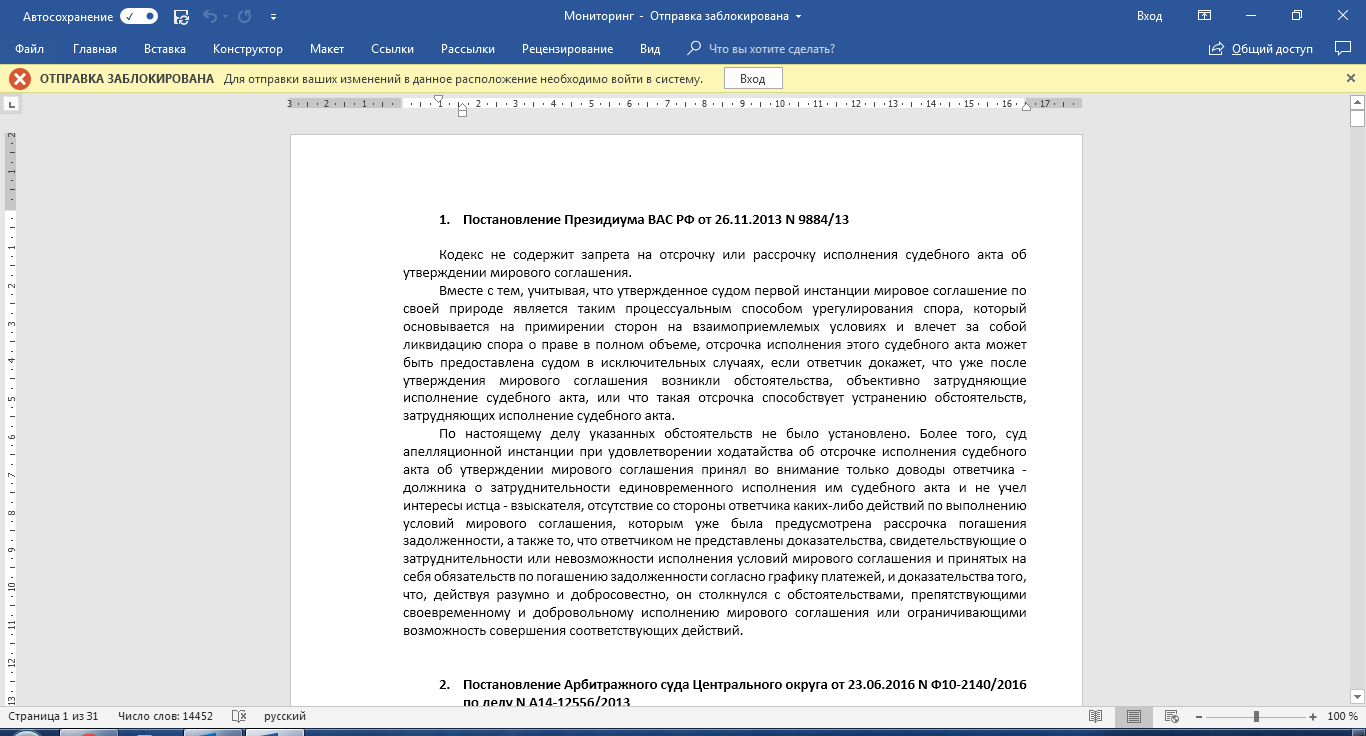Click the right indent marker on ruler
The height and width of the screenshot is (736, 1366).
click(x=1026, y=107)
